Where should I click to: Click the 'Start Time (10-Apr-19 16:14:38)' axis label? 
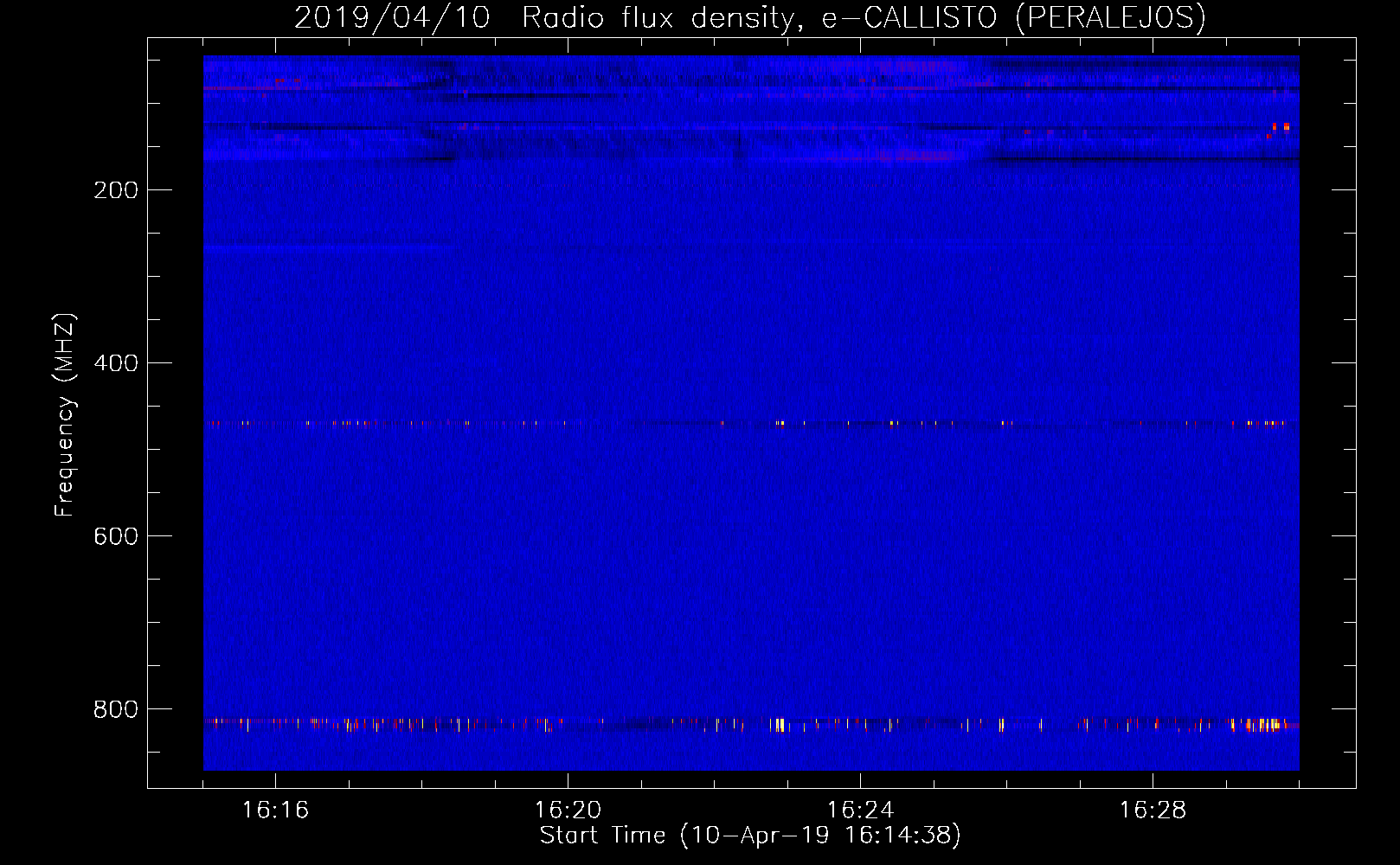click(x=750, y=835)
